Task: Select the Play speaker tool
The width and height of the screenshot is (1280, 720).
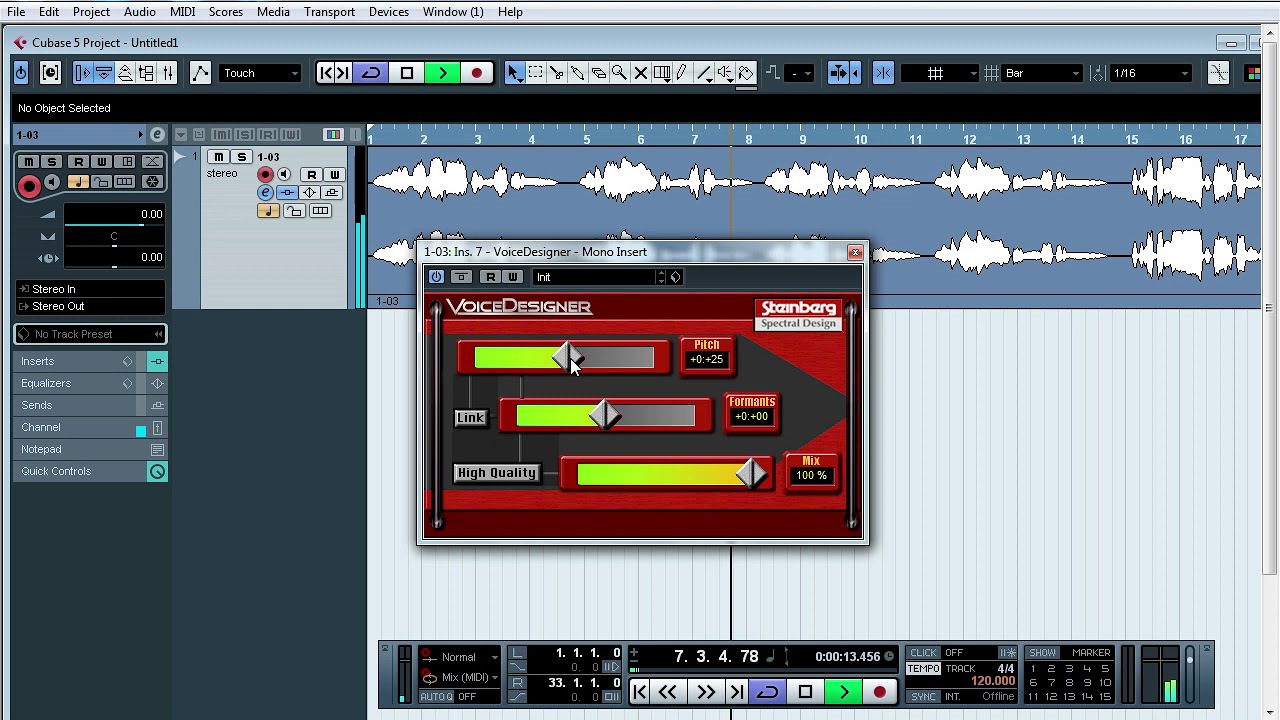Action: (x=724, y=73)
